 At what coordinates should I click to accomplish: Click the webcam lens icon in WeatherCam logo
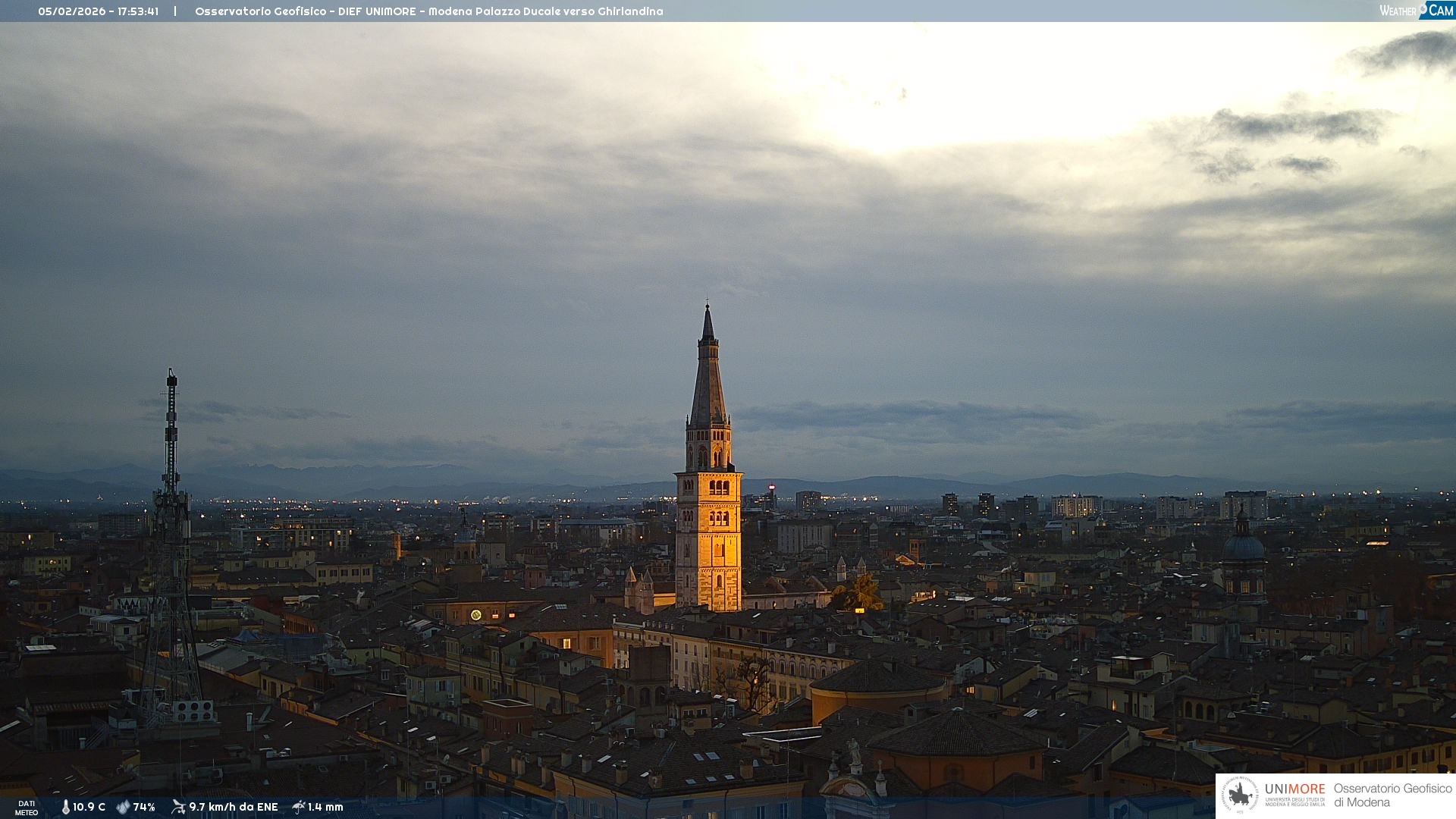tap(1423, 8)
